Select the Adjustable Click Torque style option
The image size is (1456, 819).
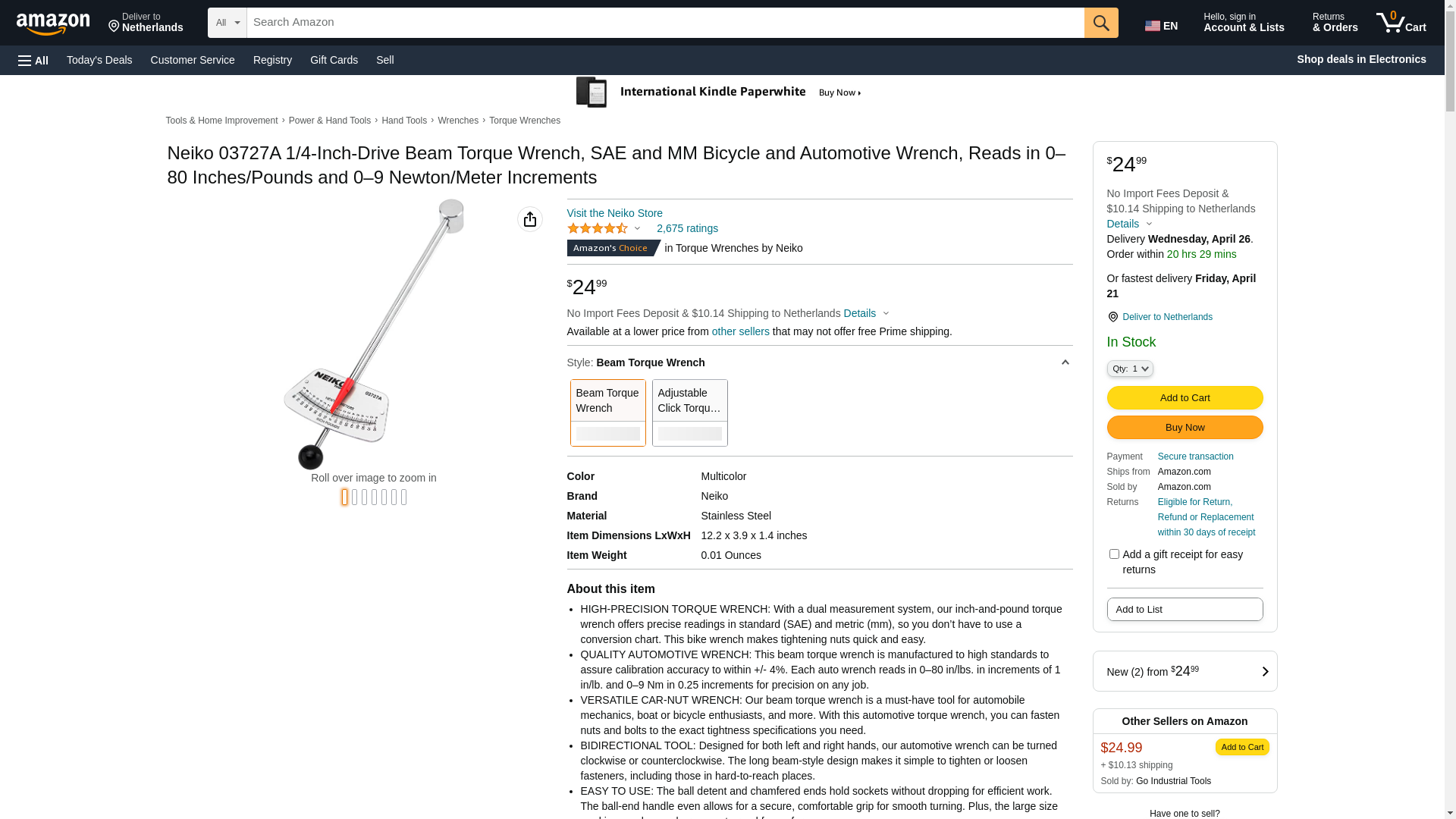[x=689, y=413]
